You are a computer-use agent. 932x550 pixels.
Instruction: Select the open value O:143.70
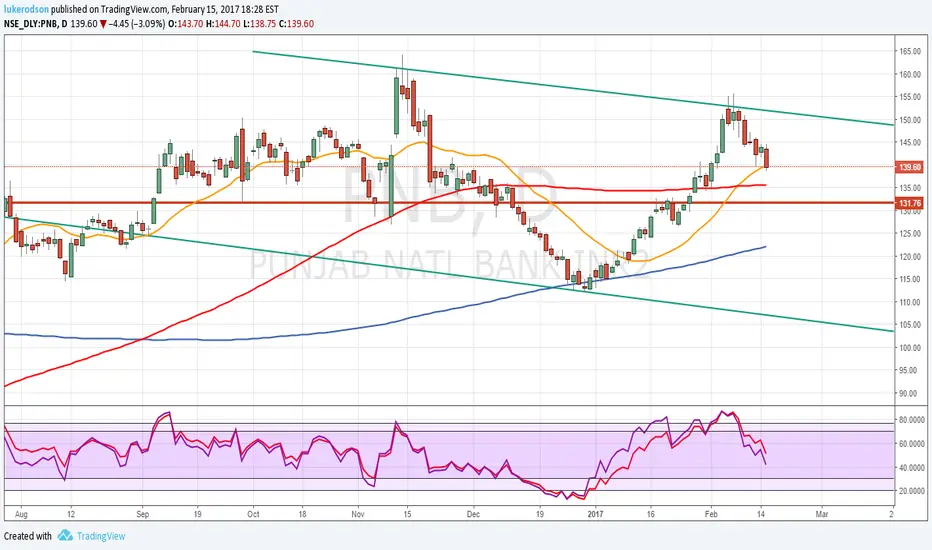185,24
